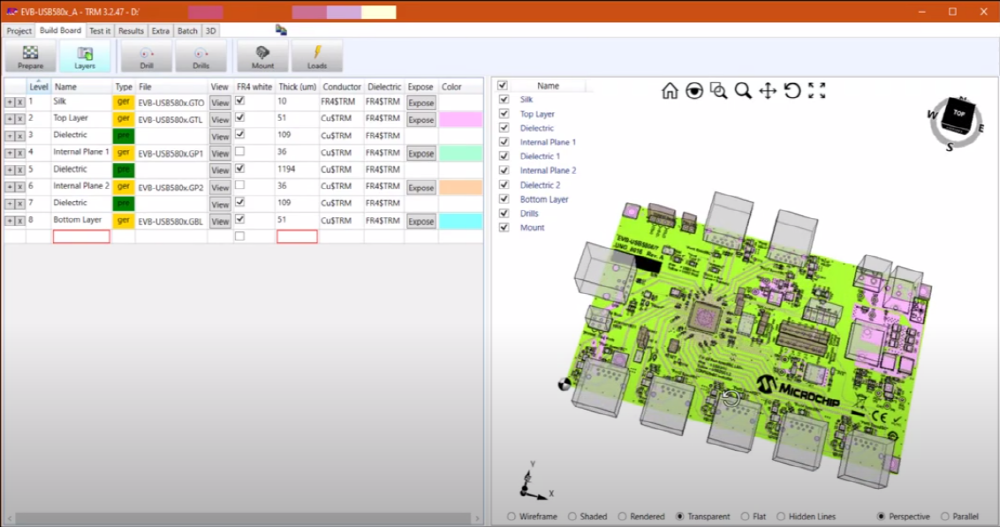Screen dimensions: 1000x527
Task: Click the zoom-to-window icon
Action: pos(719,91)
